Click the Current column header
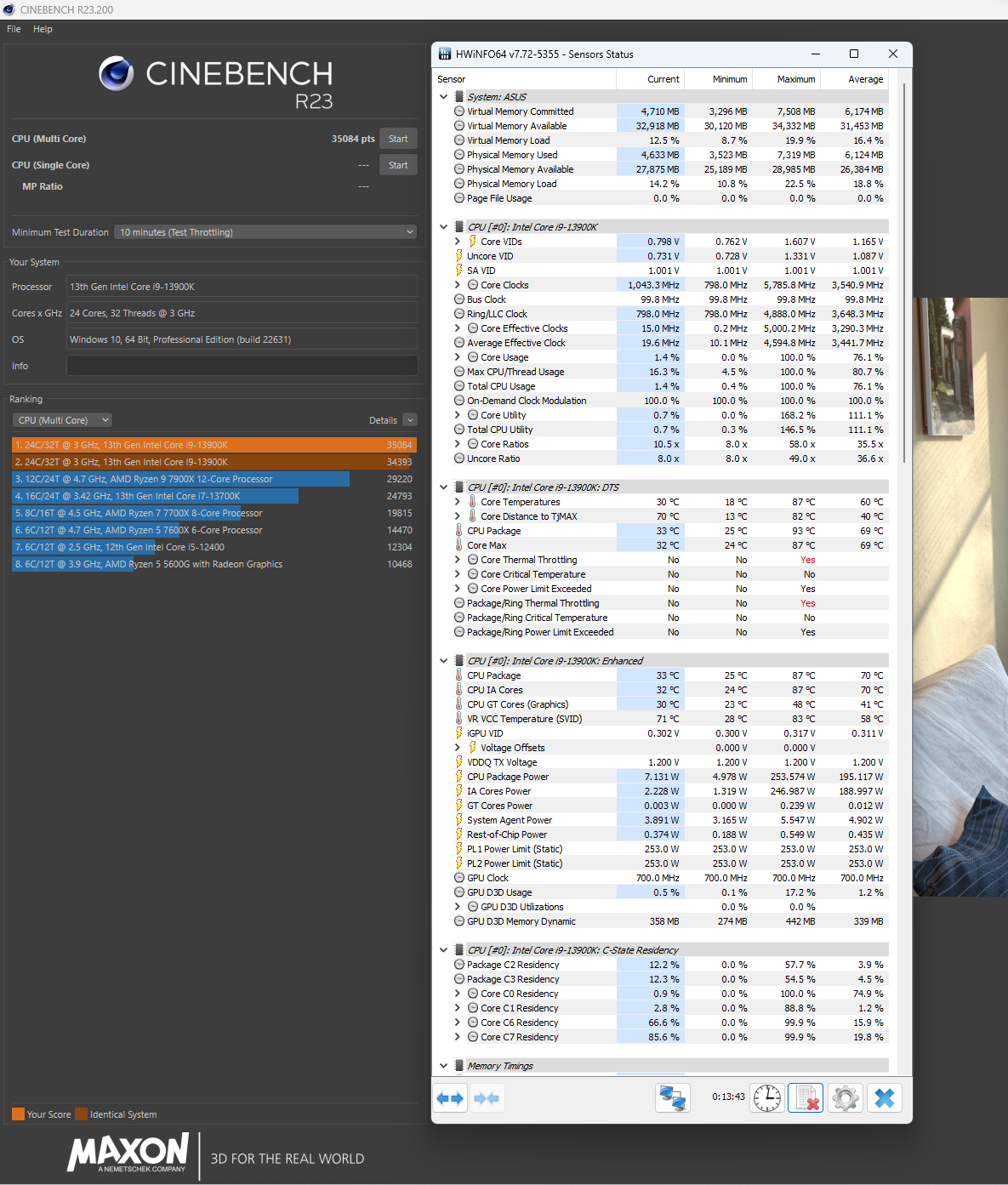1008x1185 pixels. pyautogui.click(x=650, y=79)
